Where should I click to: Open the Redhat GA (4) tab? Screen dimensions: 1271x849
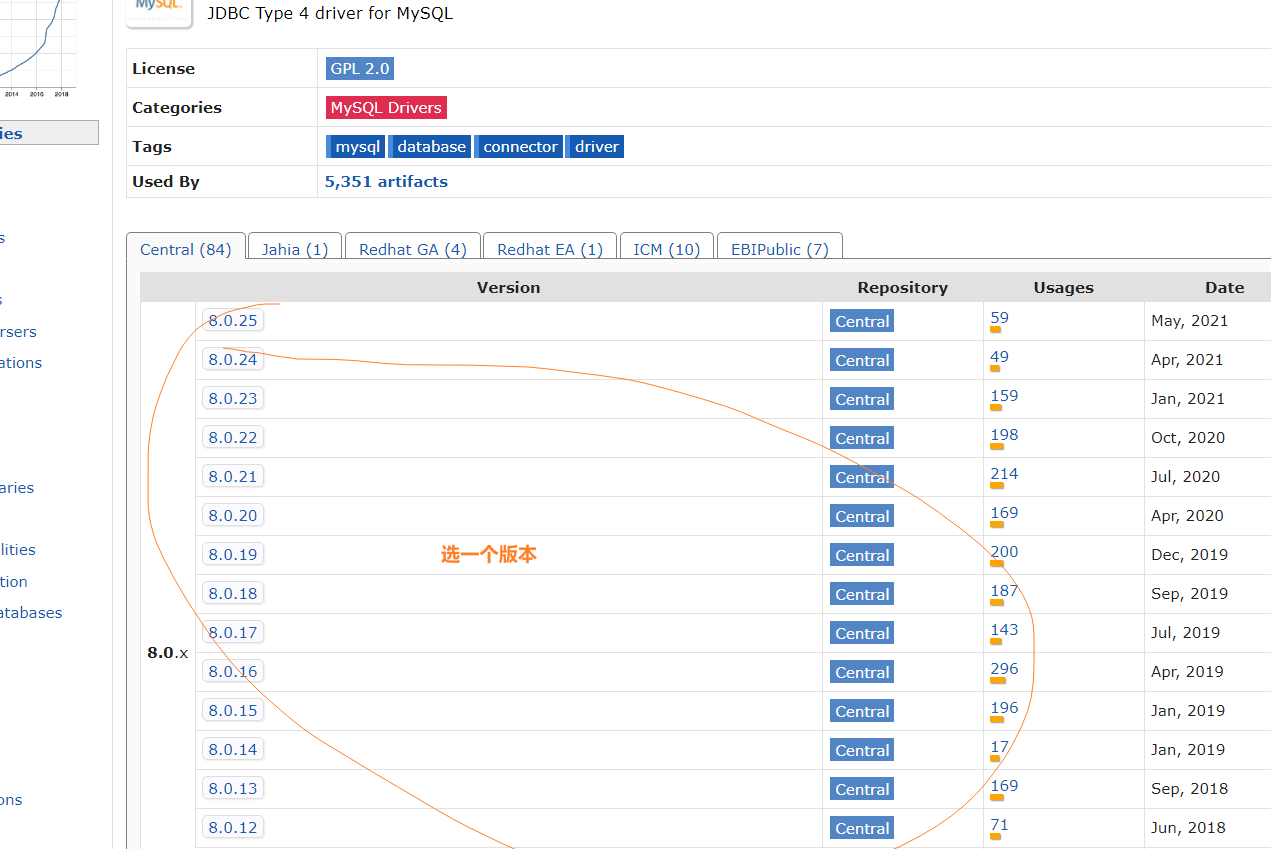pyautogui.click(x=413, y=249)
